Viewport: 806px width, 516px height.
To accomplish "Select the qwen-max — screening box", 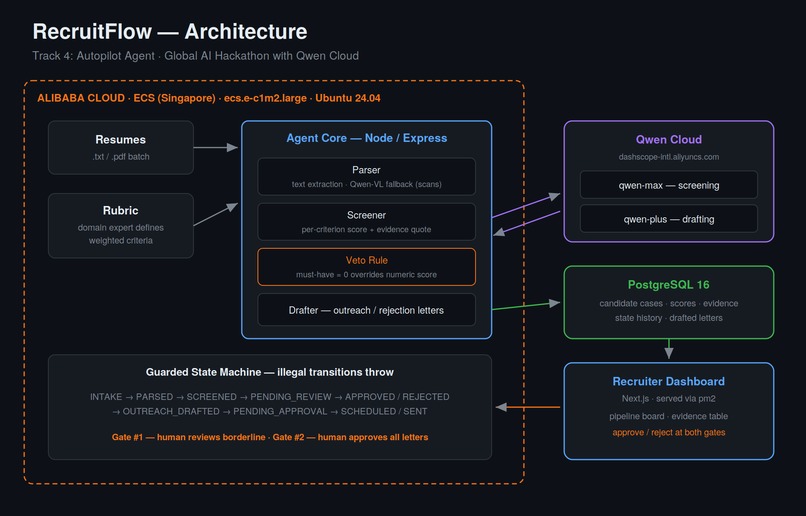I will click(669, 185).
